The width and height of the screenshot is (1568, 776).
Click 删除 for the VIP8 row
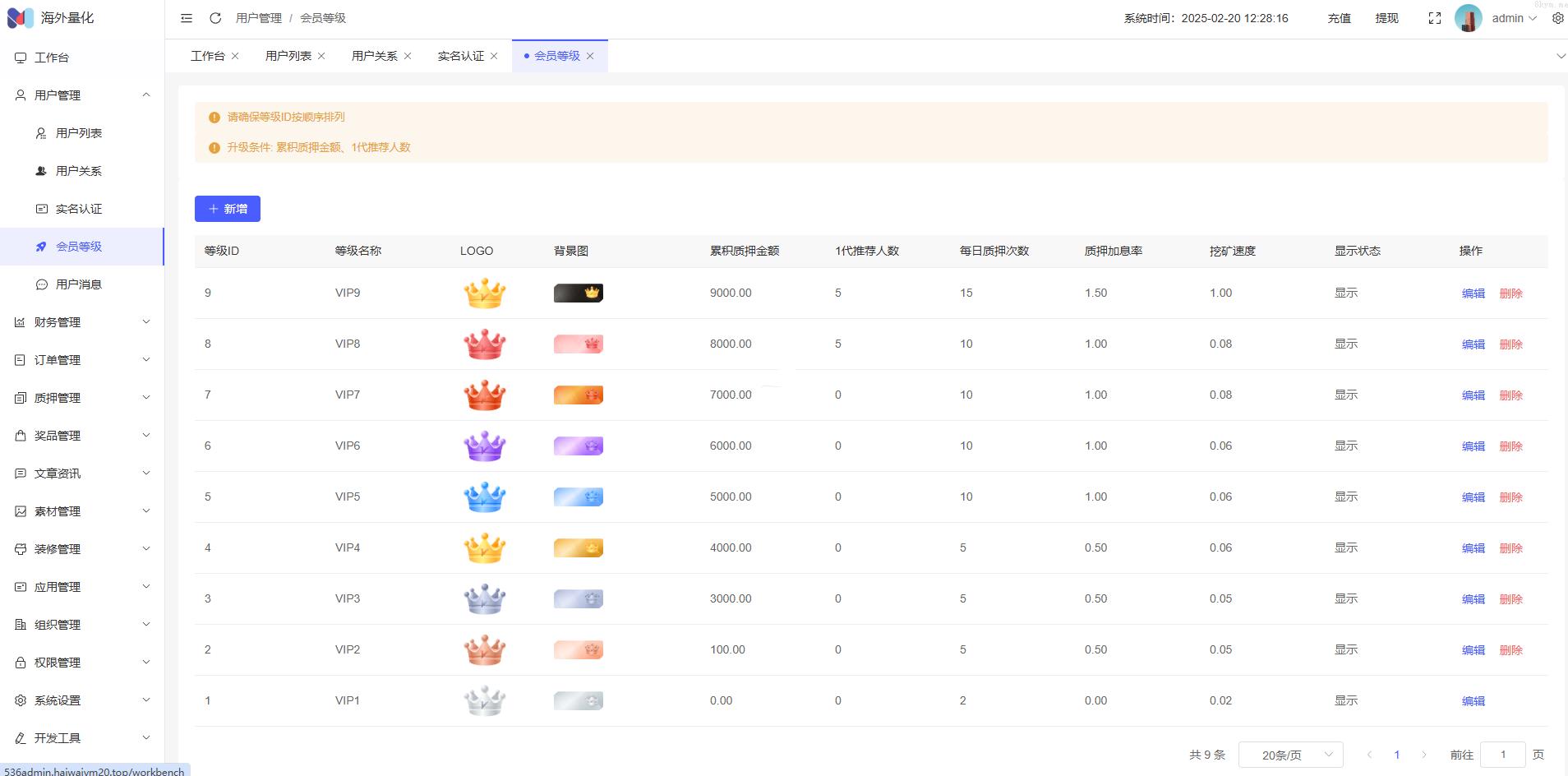point(1510,344)
